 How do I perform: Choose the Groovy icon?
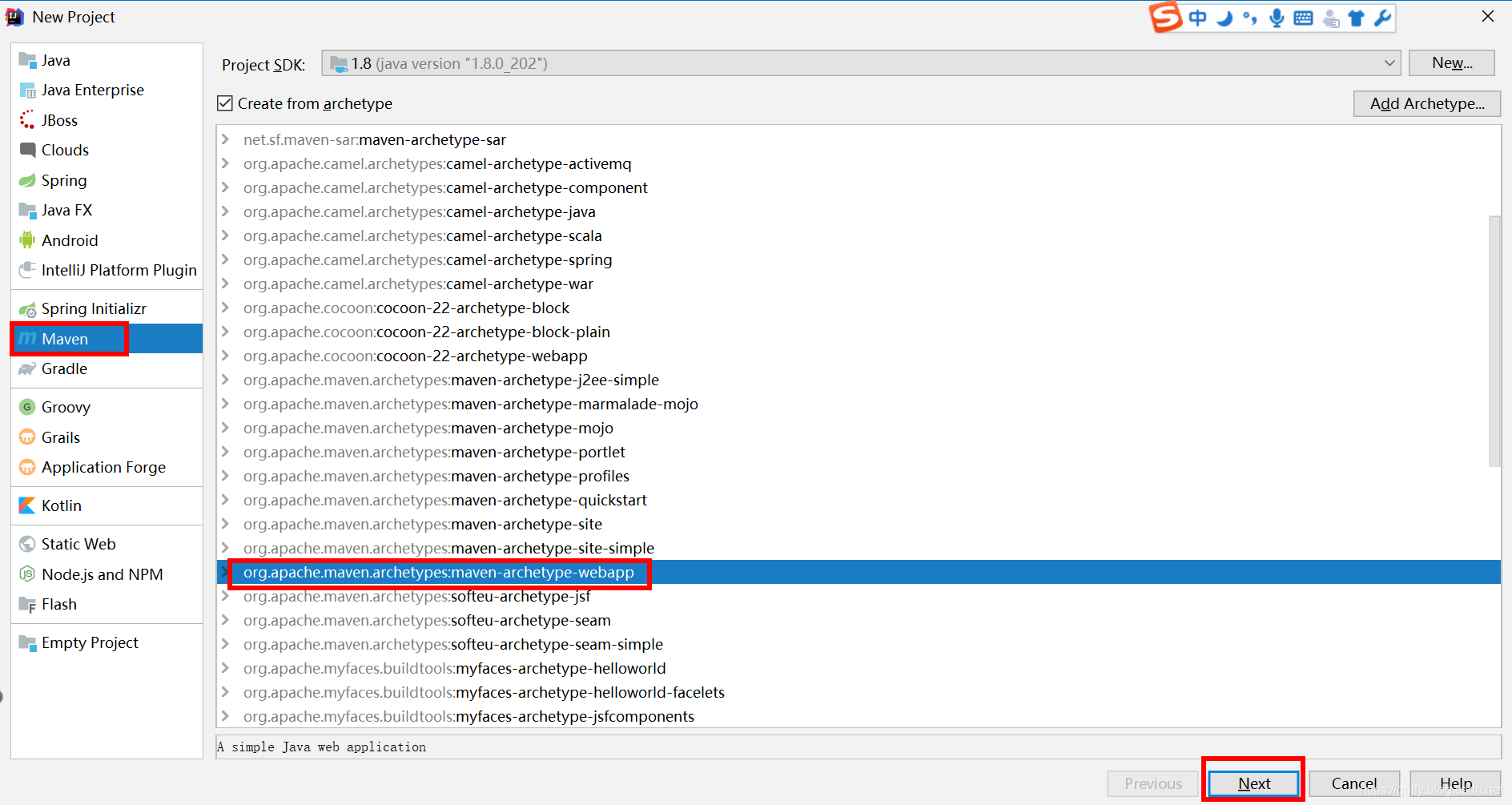27,407
